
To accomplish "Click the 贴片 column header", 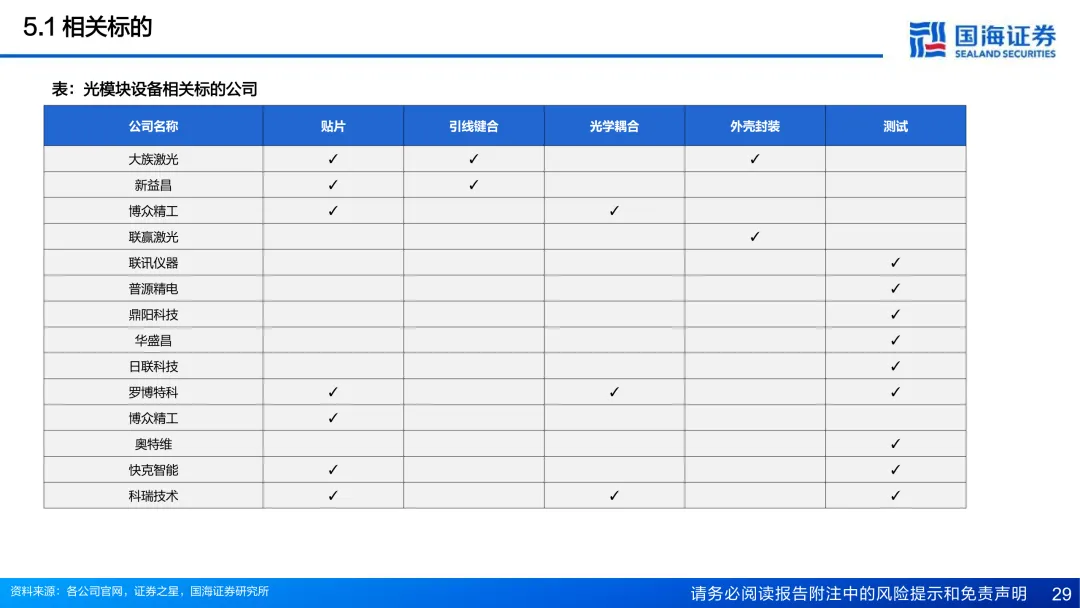I will tap(333, 126).
